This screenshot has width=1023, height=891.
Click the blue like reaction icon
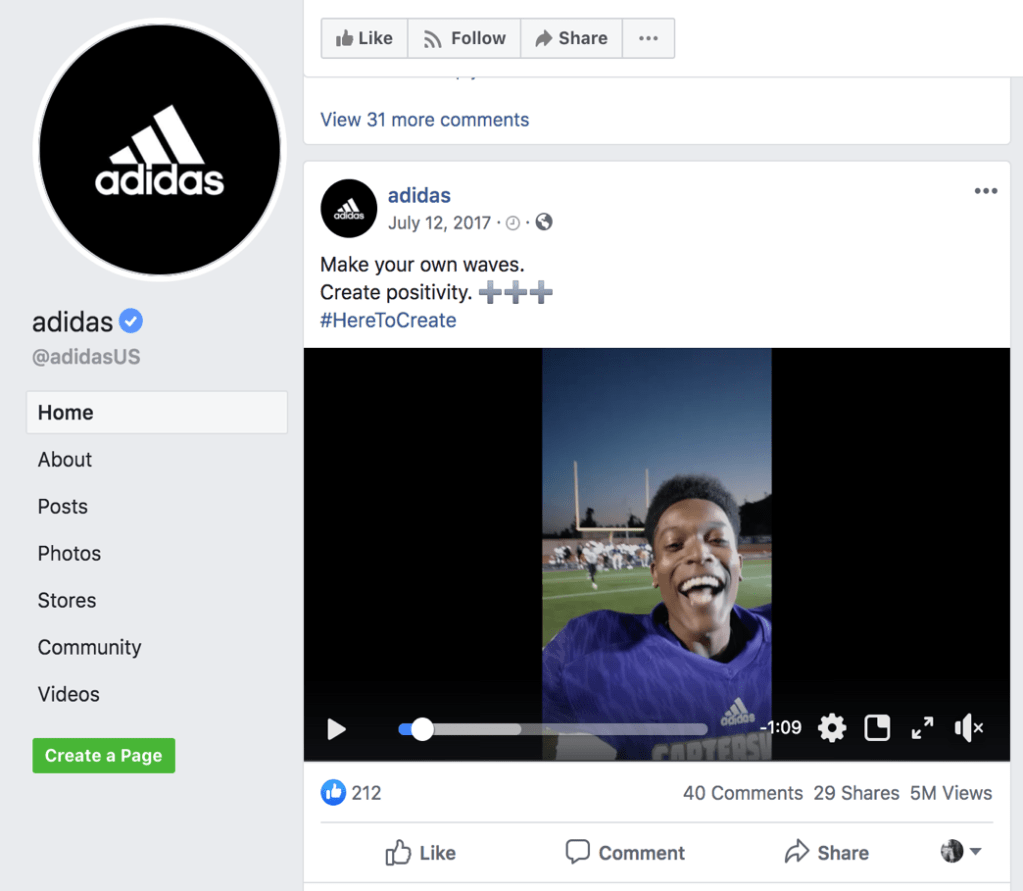click(333, 793)
